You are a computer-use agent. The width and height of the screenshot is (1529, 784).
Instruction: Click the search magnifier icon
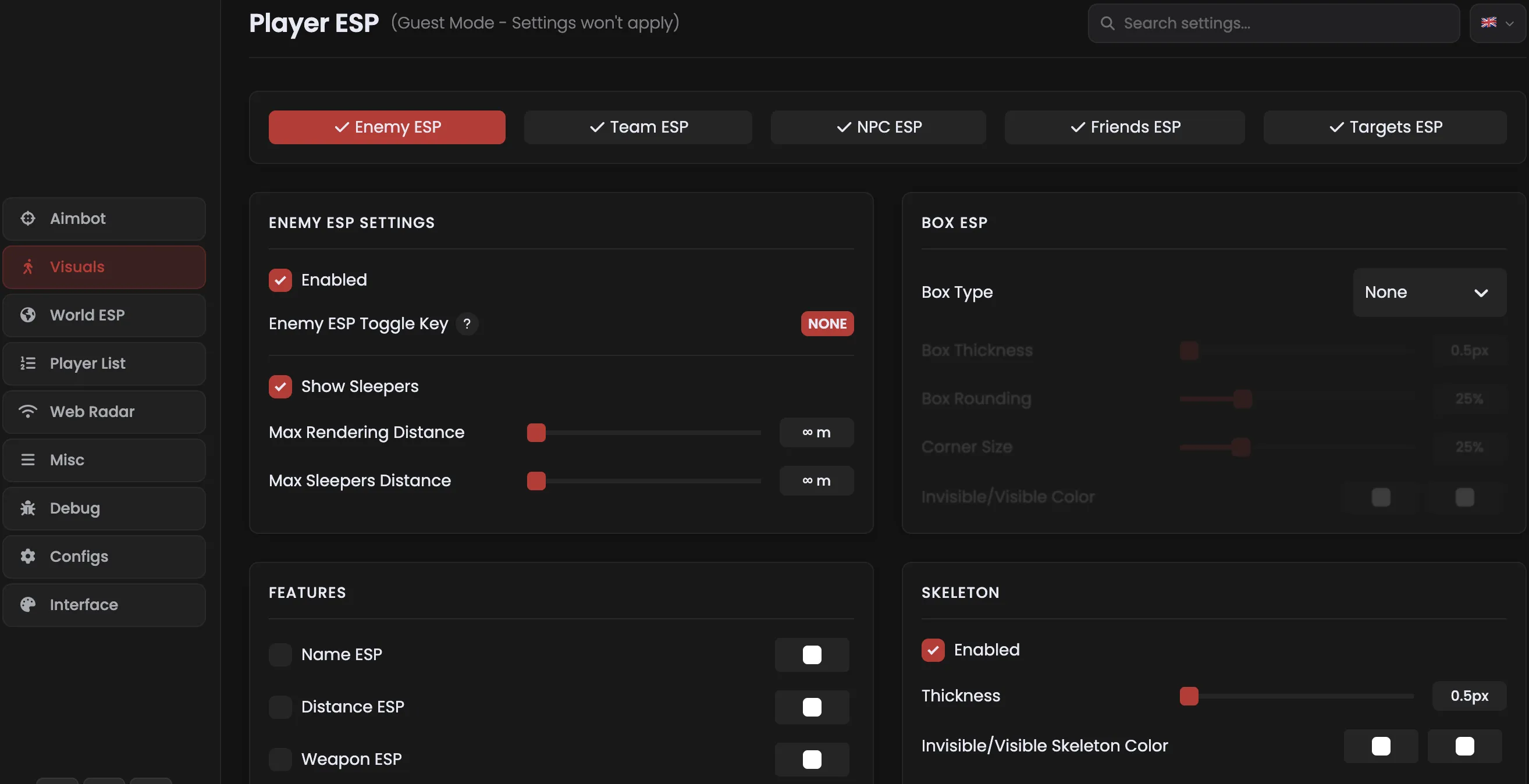(1107, 23)
